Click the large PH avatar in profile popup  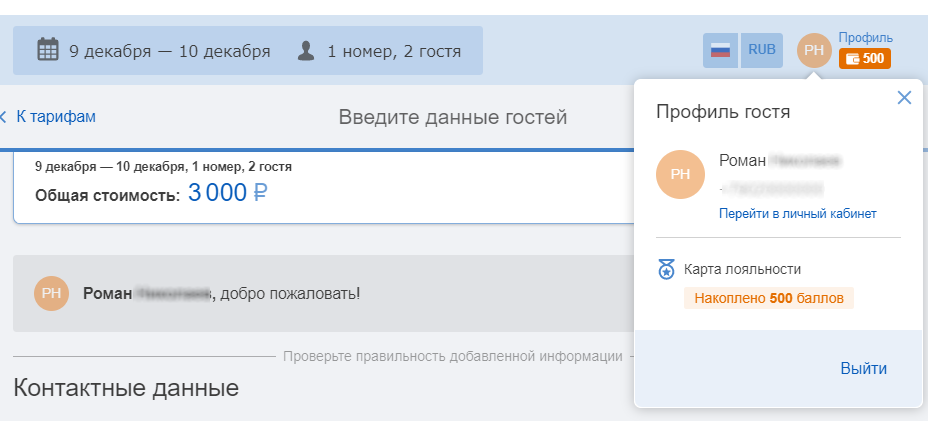click(x=680, y=174)
